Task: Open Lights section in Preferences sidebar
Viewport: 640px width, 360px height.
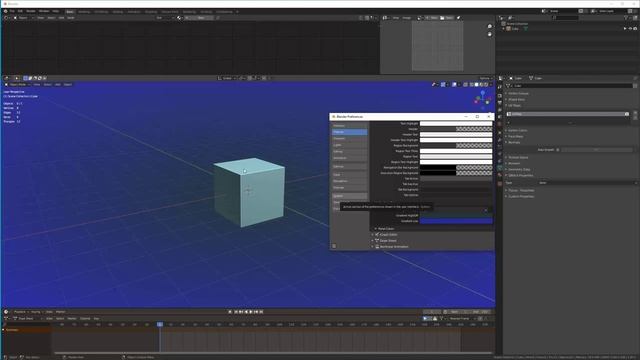Action: [349, 145]
